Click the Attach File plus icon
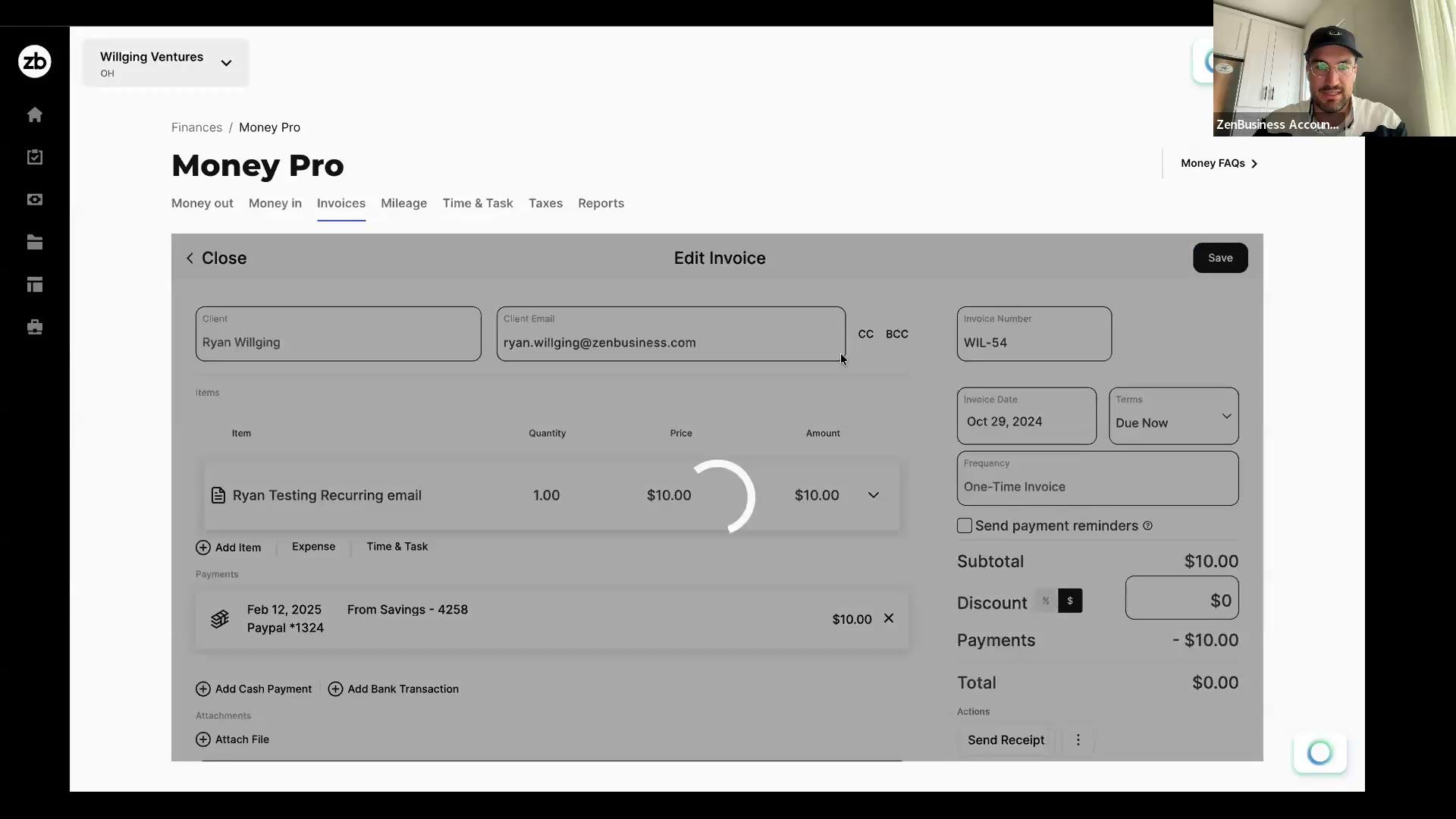The width and height of the screenshot is (1456, 819). coord(203,739)
